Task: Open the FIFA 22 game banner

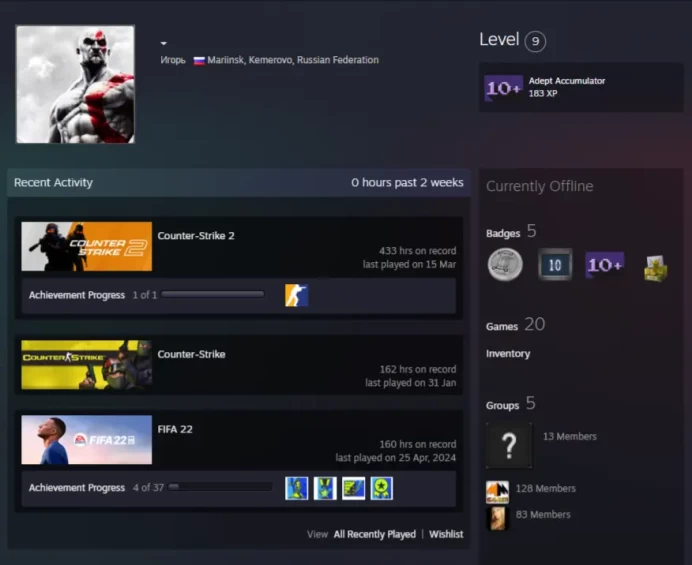Action: (x=86, y=440)
